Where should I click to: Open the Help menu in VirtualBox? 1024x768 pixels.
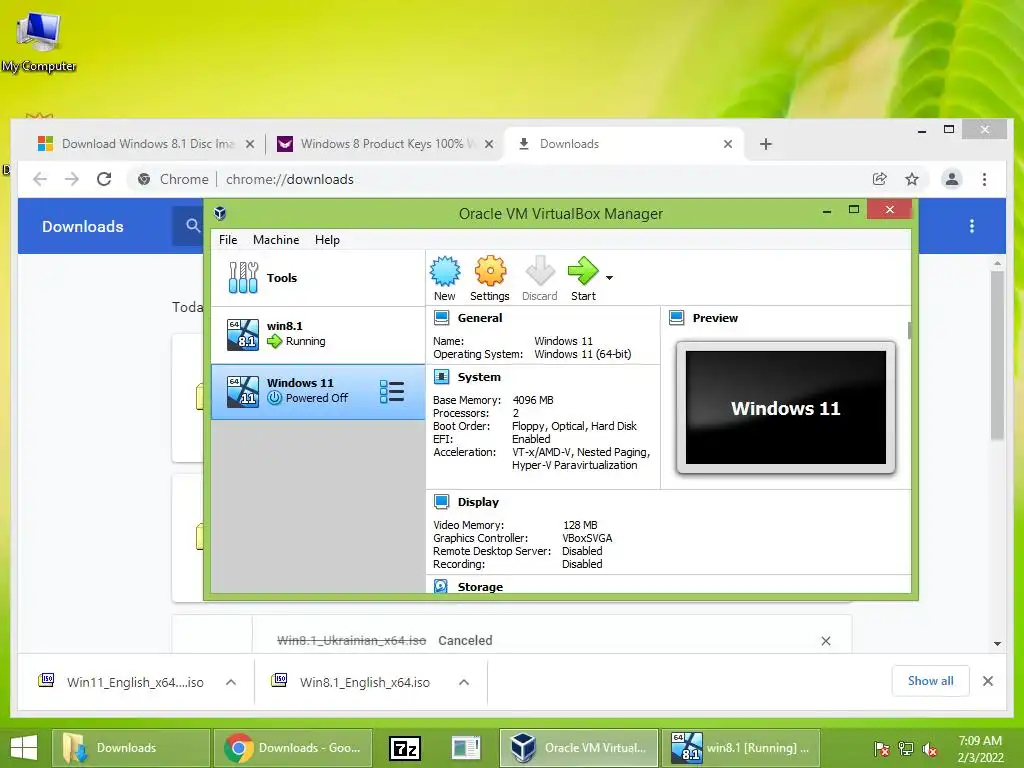click(327, 240)
